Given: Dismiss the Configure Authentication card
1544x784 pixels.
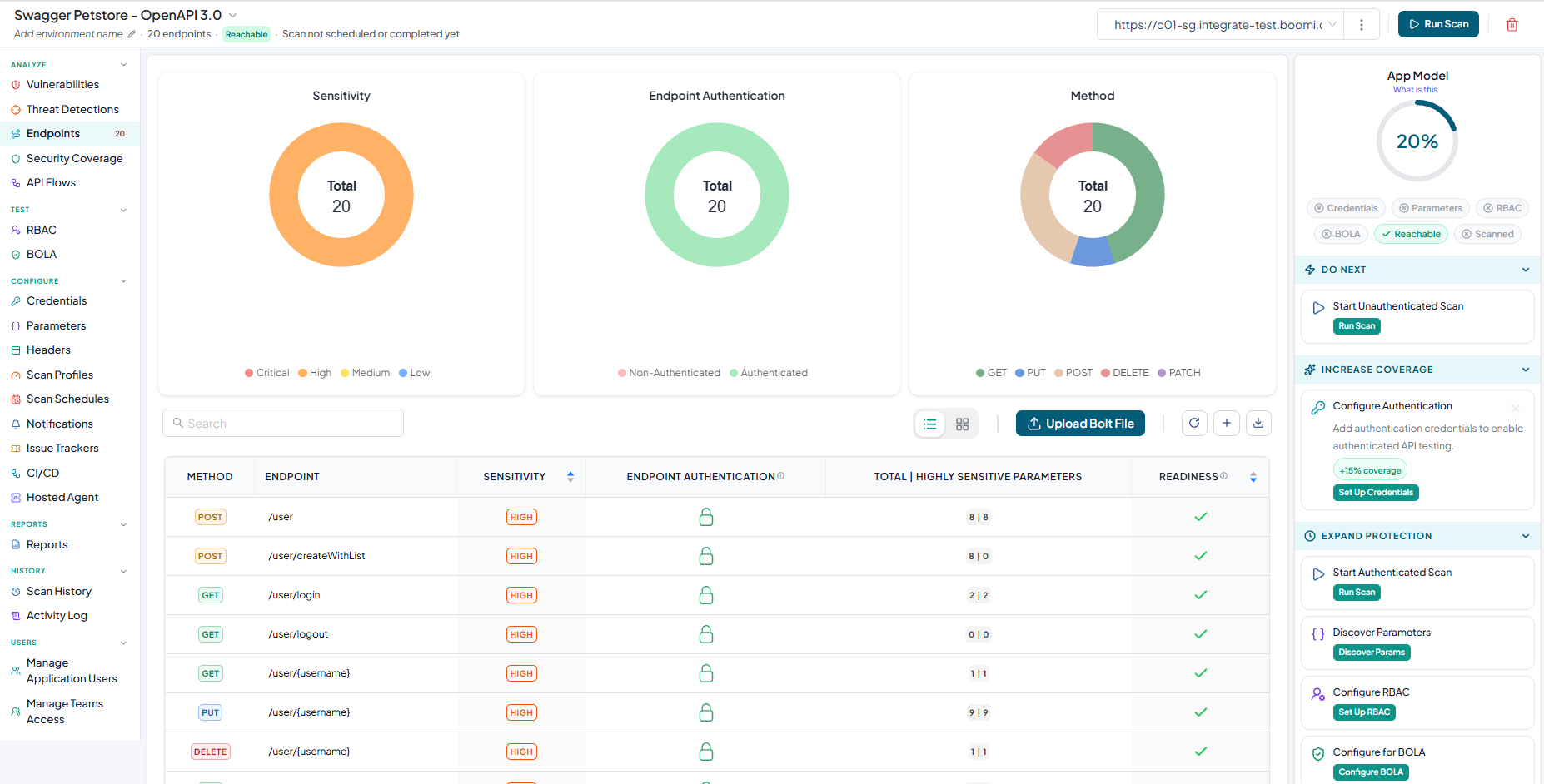Looking at the screenshot, I should [x=1516, y=408].
